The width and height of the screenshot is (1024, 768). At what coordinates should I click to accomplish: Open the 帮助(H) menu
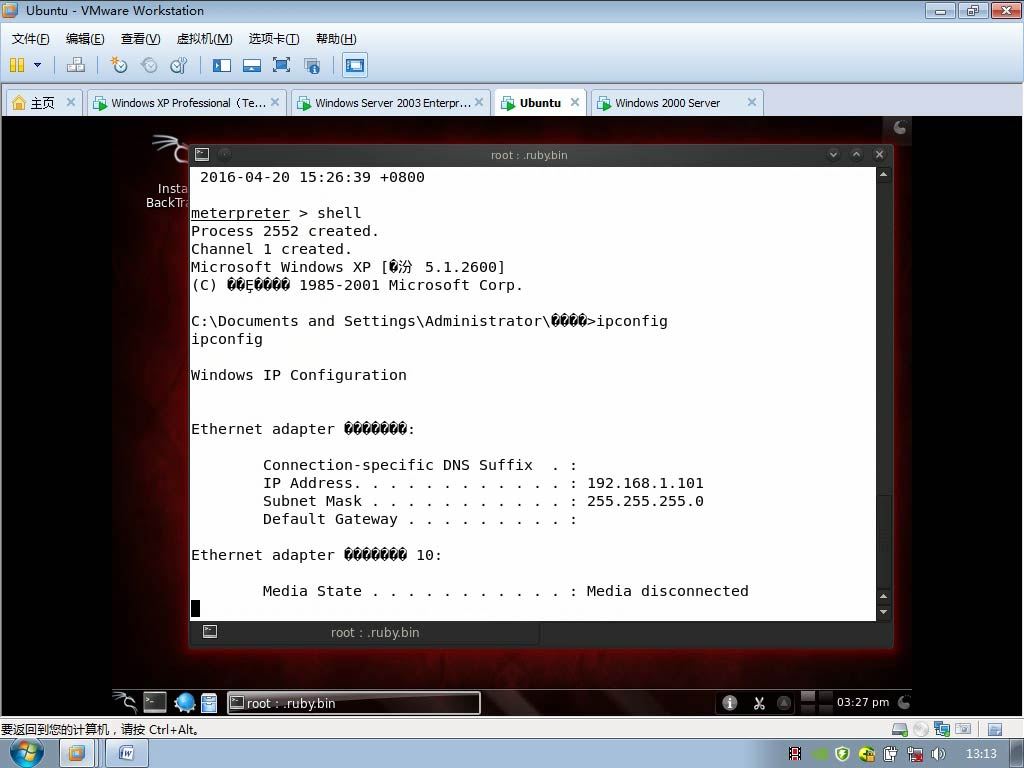point(336,39)
